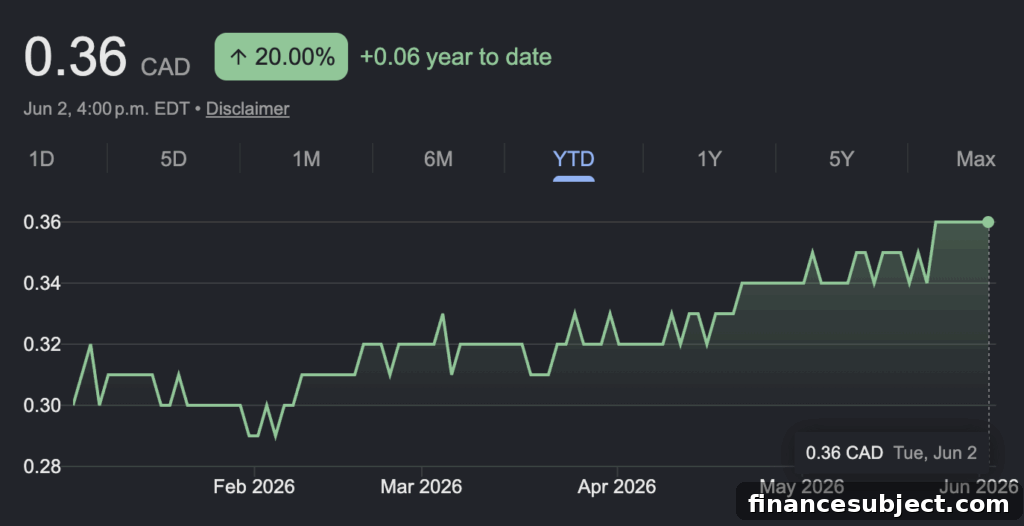Image resolution: width=1024 pixels, height=526 pixels.
Task: Show the 1Y chart range
Action: [709, 159]
